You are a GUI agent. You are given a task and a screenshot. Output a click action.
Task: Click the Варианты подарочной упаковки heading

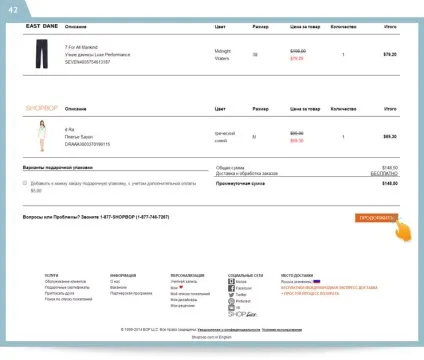pyautogui.click(x=58, y=167)
